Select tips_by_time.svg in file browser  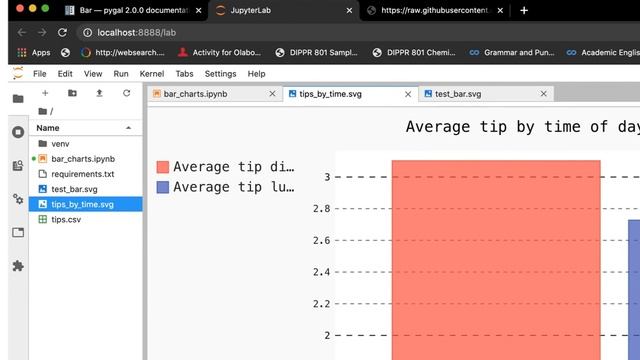pyautogui.click(x=86, y=204)
